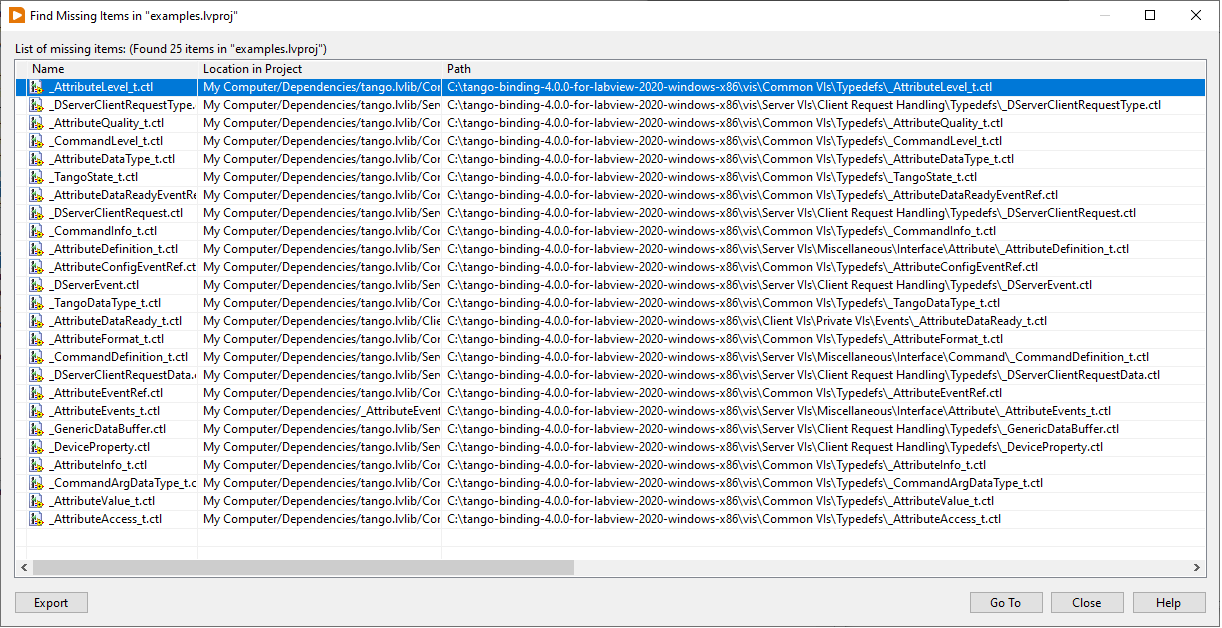The image size is (1222, 628).
Task: Click the file icon beside _CommandLevel_t.ctl
Action: click(x=36, y=141)
